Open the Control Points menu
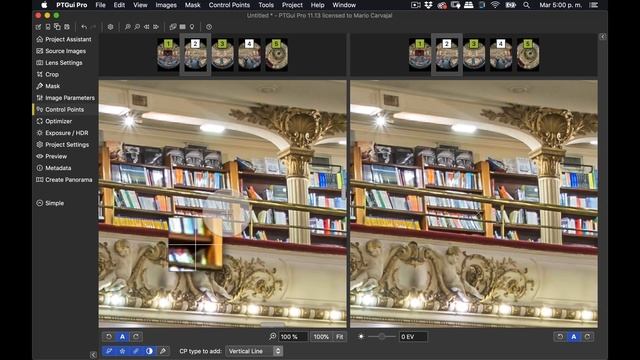 coord(229,5)
